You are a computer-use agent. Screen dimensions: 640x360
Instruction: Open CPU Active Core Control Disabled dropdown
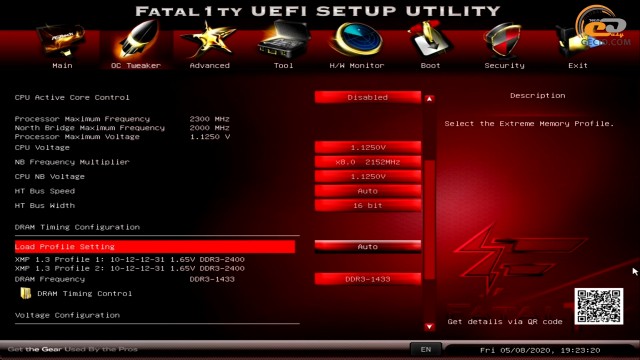coord(367,97)
